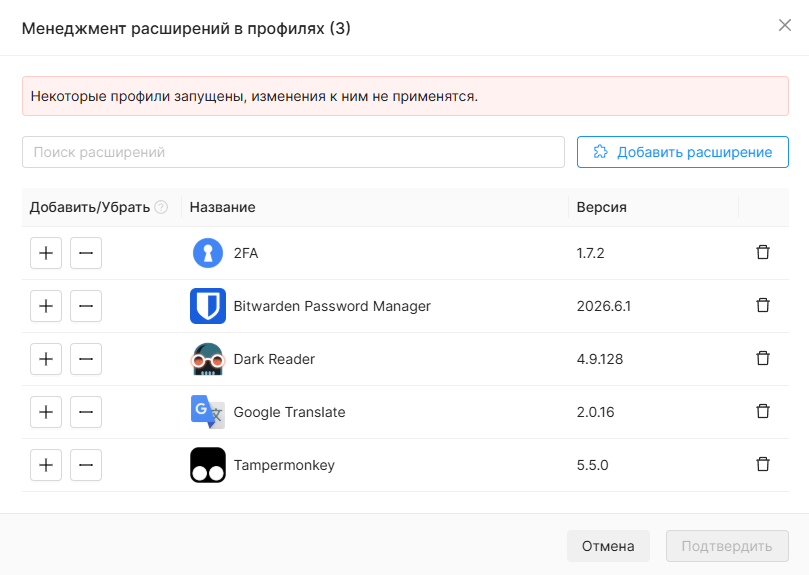809x575 pixels.
Task: Add Bitwarden Password Manager with plus button
Action: tap(46, 306)
